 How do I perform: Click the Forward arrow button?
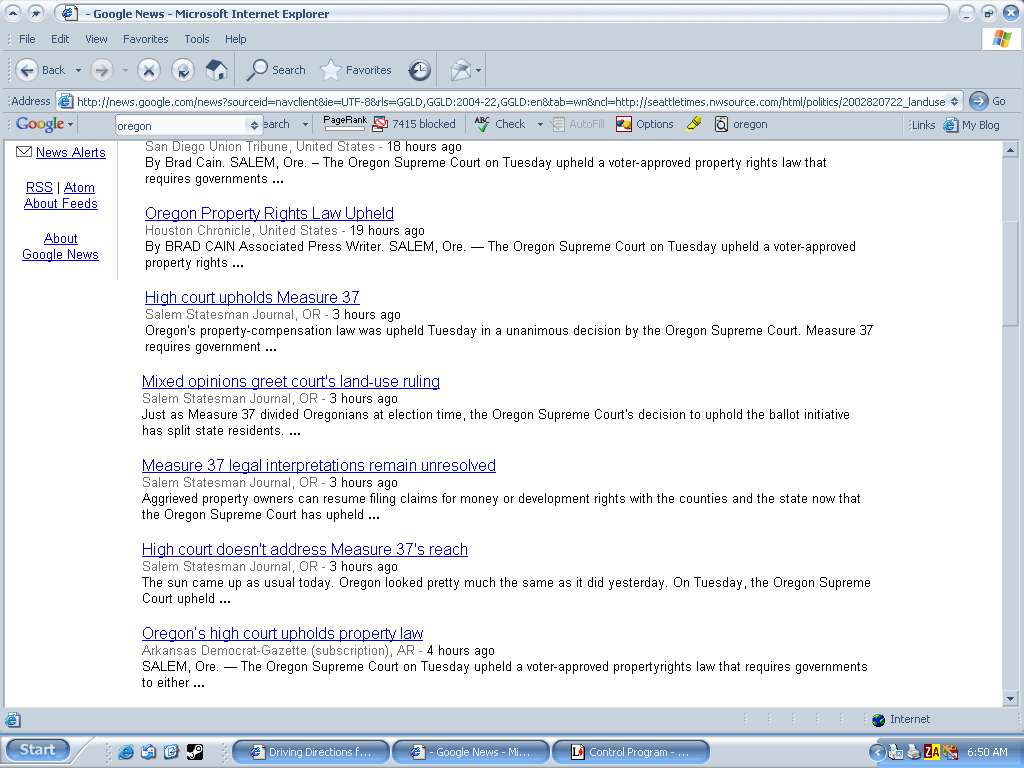click(x=102, y=70)
